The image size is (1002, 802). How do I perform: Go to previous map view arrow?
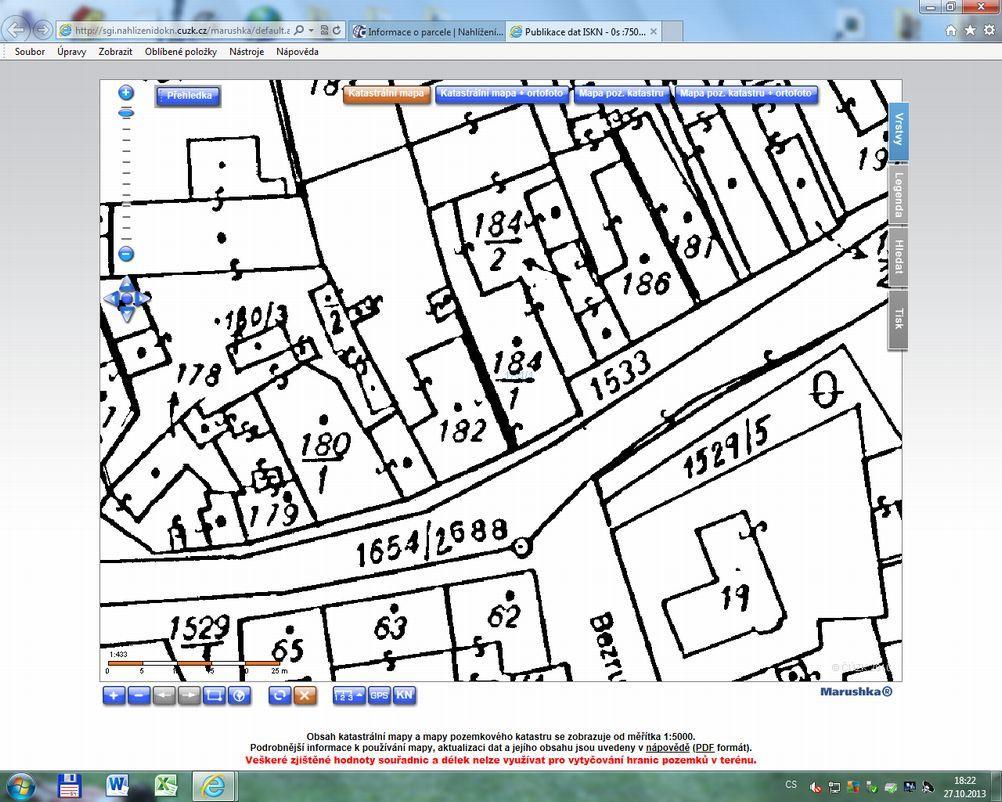[x=164, y=695]
